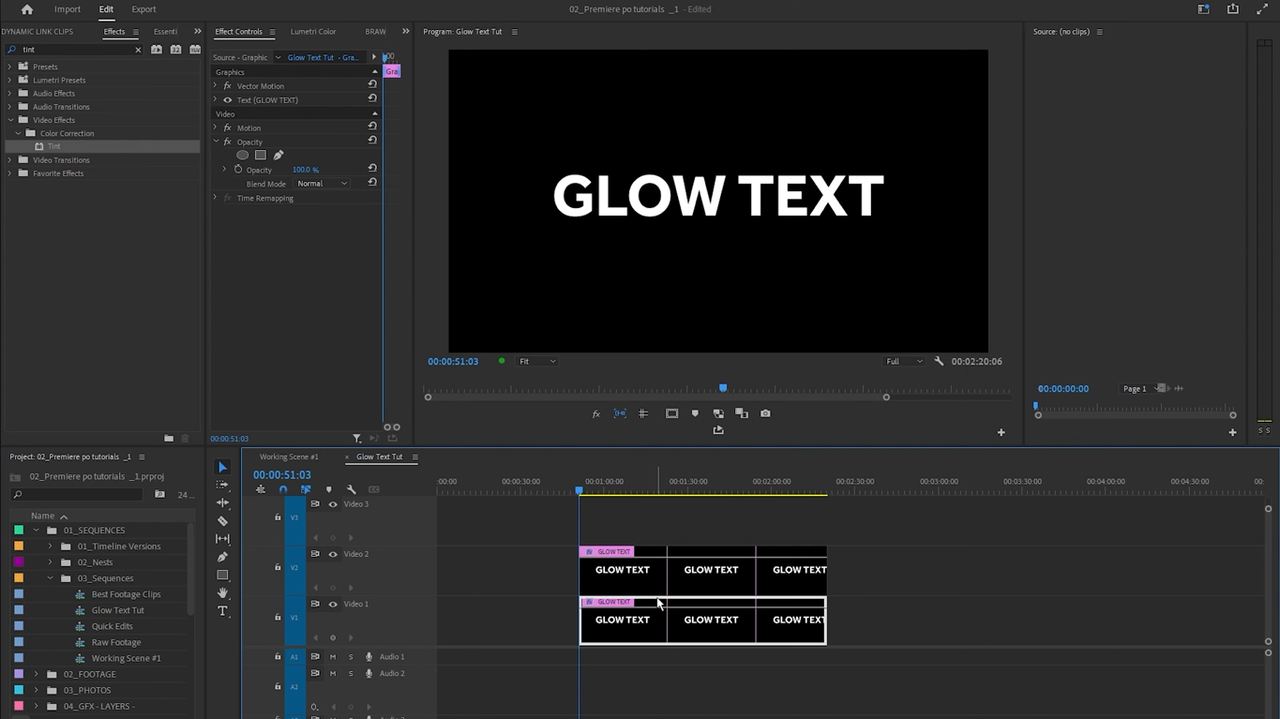Viewport: 1280px width, 719px height.
Task: Select the Hand tool
Action: point(222,593)
